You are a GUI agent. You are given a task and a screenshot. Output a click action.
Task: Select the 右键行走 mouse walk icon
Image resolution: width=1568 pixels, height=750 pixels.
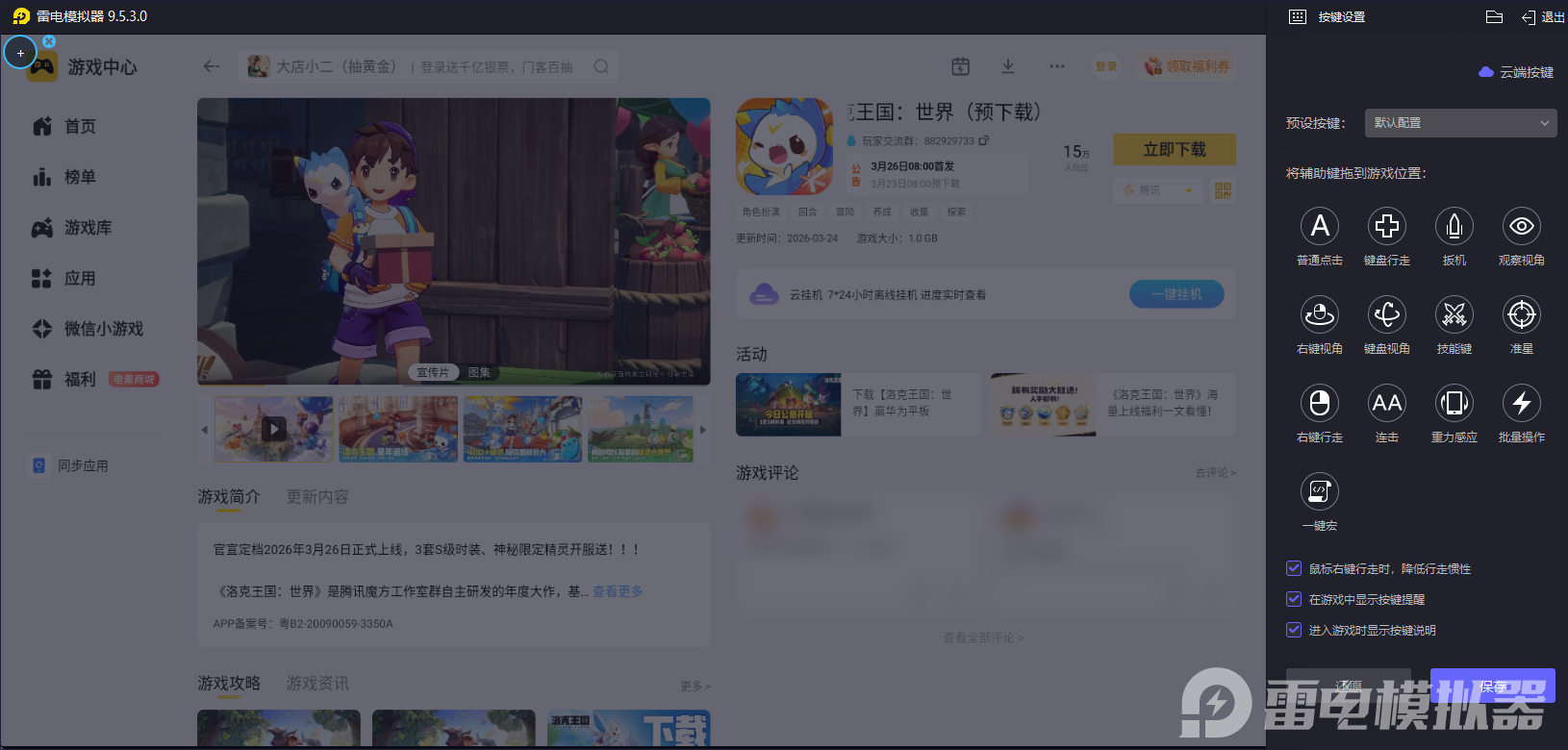(x=1320, y=403)
